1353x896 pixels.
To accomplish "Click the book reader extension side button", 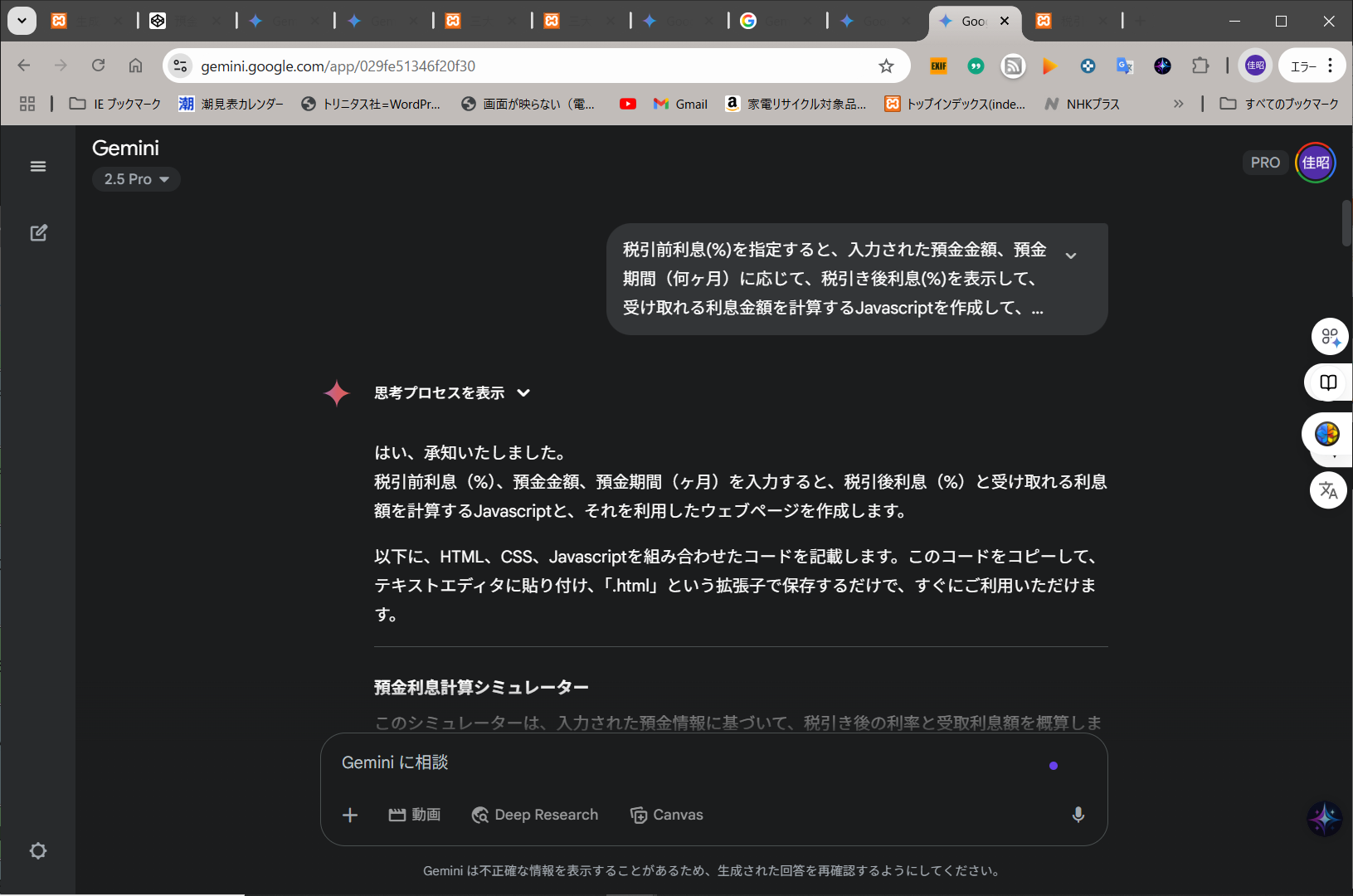I will pyautogui.click(x=1329, y=382).
